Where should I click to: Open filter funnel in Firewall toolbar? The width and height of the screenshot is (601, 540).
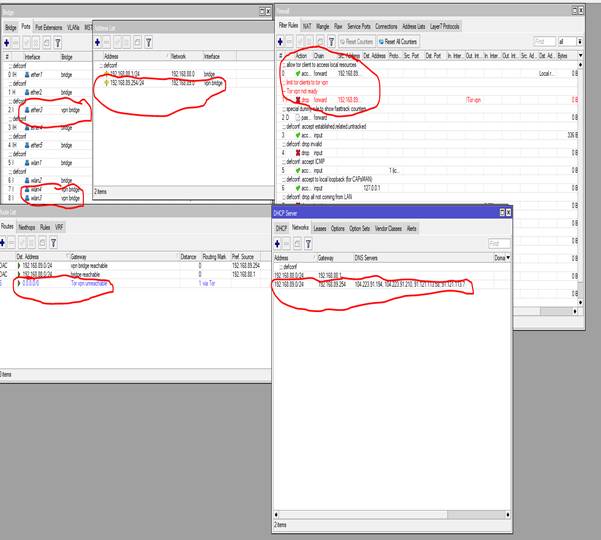(331, 41)
